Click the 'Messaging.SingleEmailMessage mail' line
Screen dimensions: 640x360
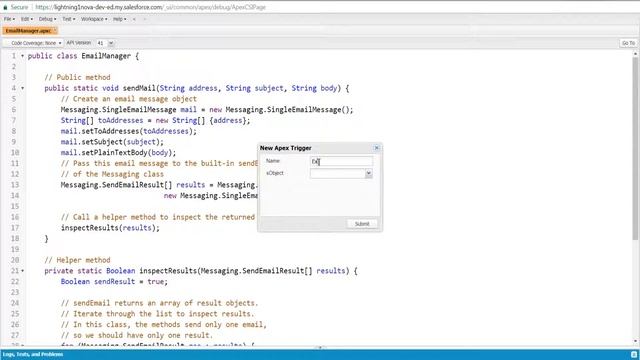207,110
